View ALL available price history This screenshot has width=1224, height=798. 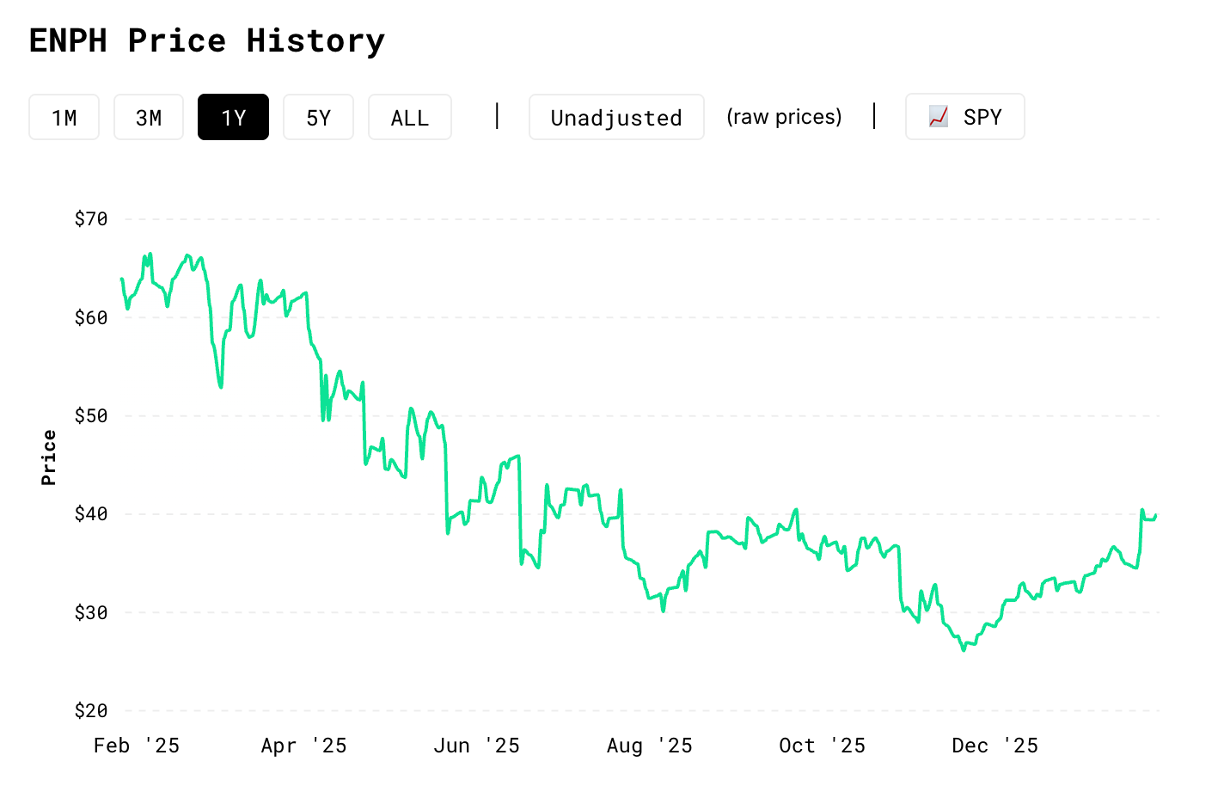pos(410,117)
